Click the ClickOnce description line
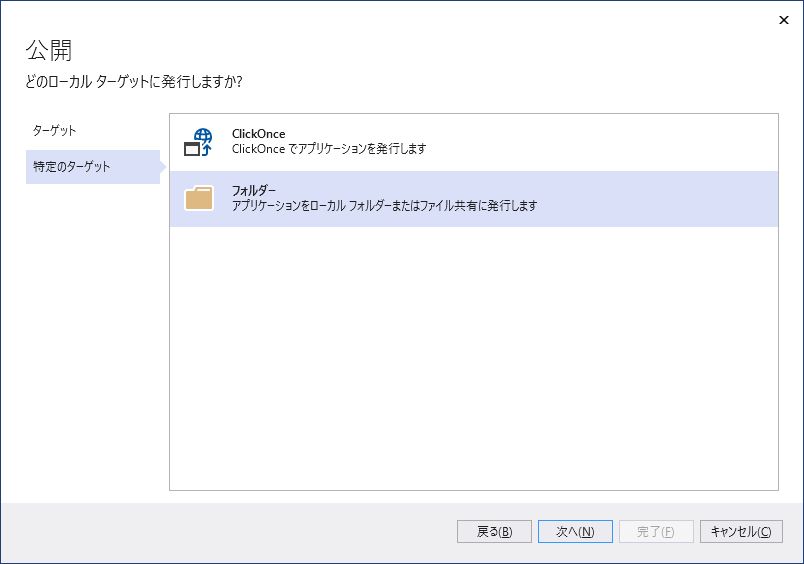This screenshot has width=804, height=564. (x=329, y=149)
